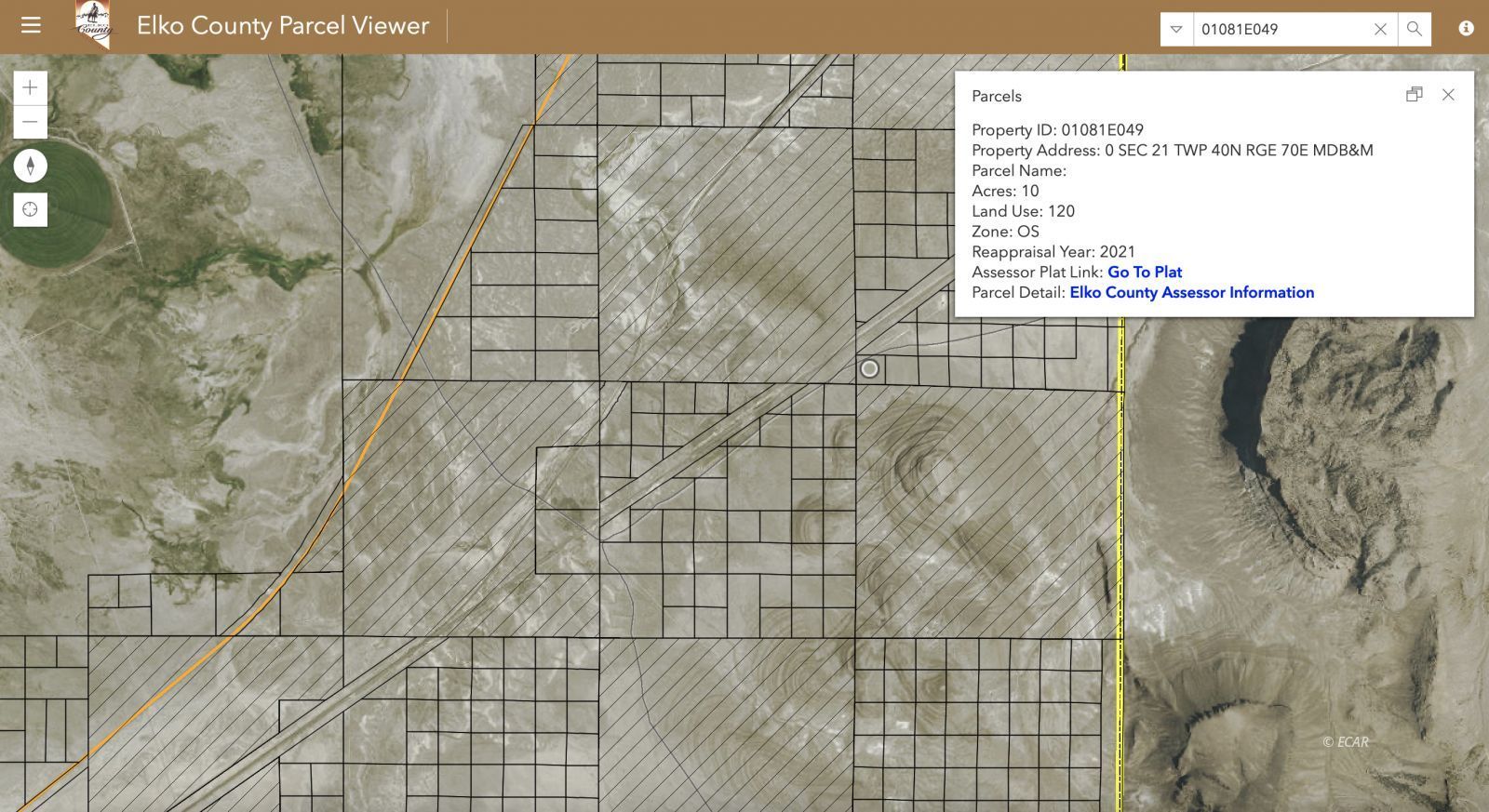
Task: Reset map compass orientation
Action: click(x=30, y=166)
